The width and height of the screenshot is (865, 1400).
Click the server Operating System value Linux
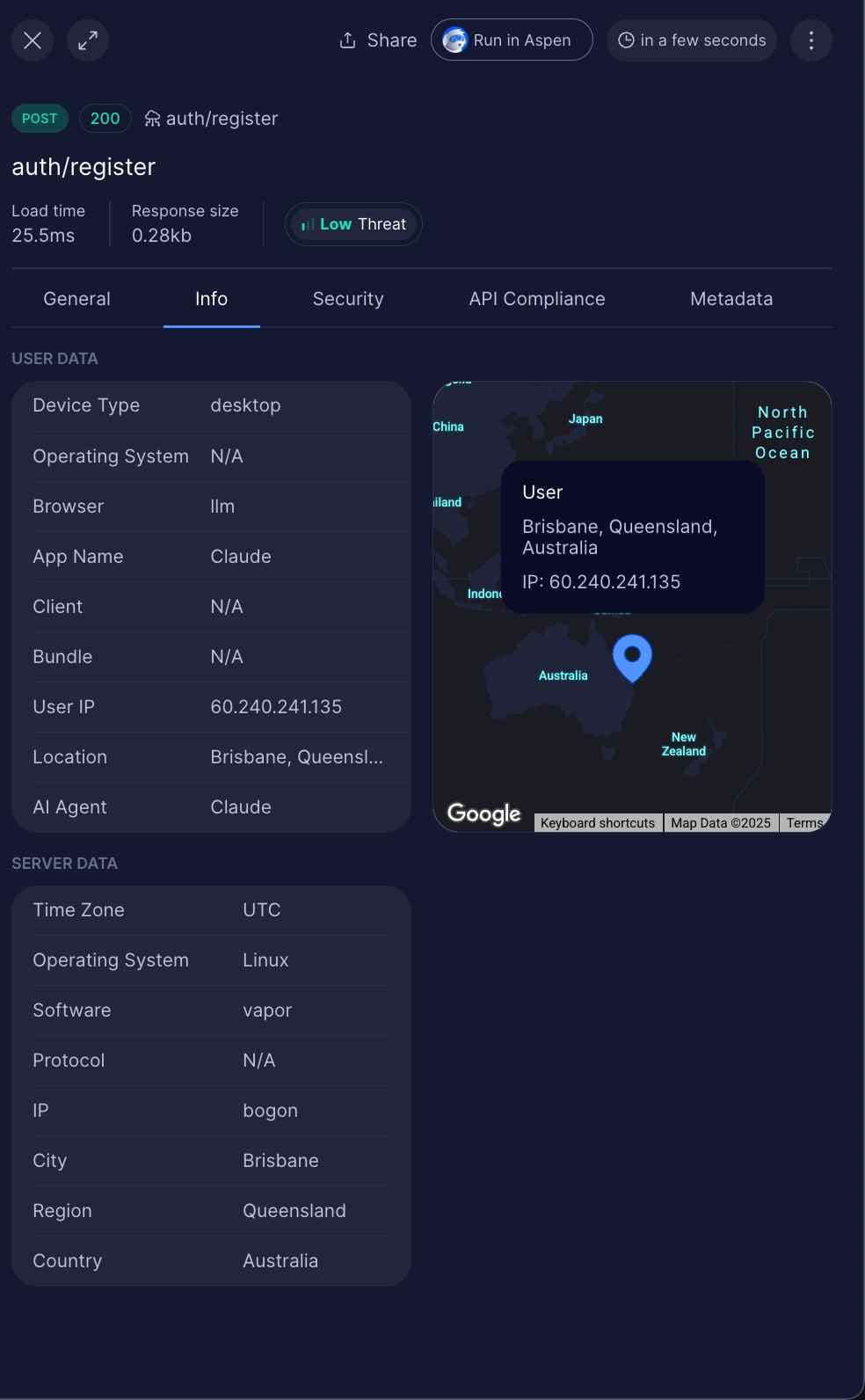pos(265,960)
